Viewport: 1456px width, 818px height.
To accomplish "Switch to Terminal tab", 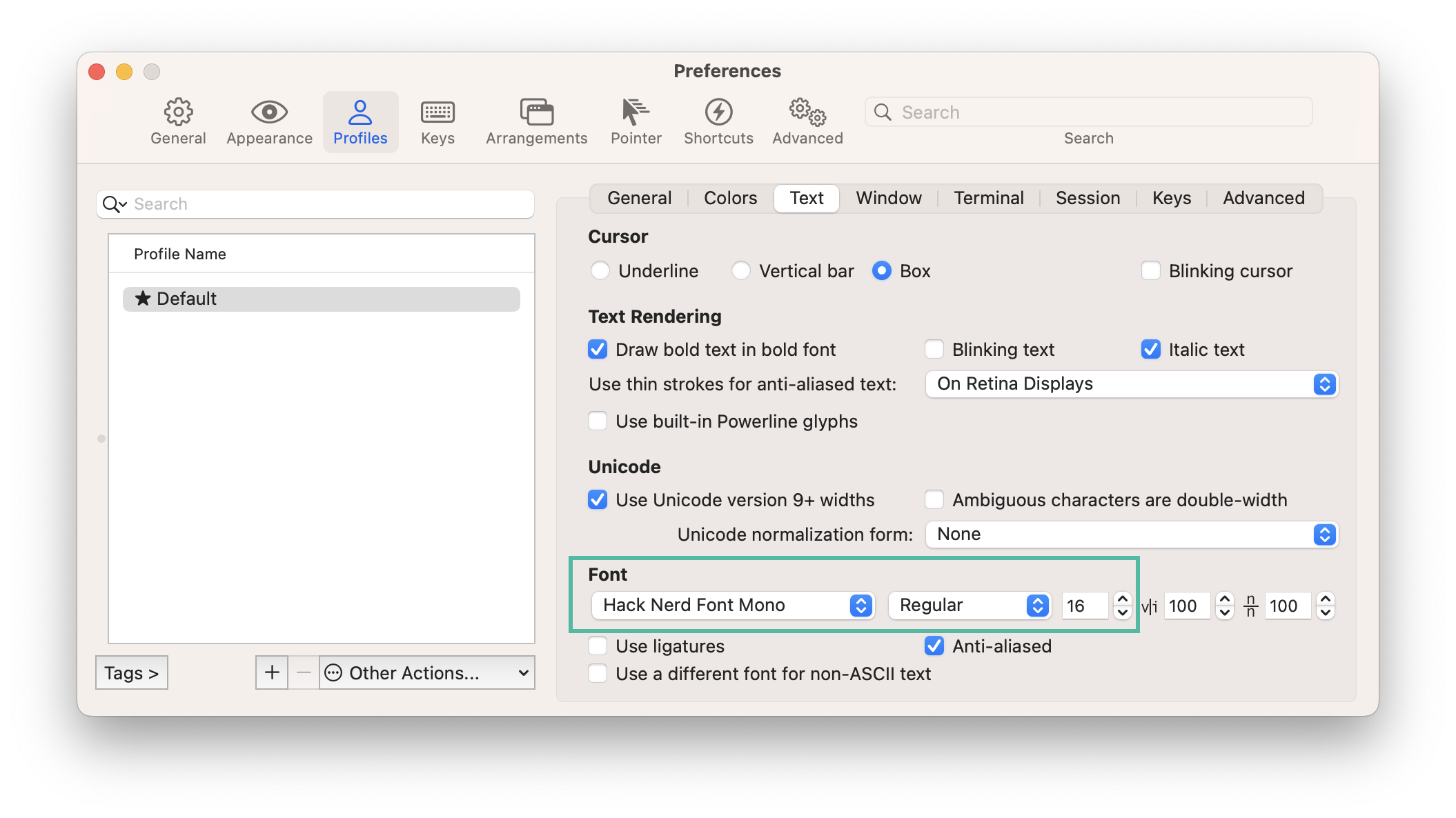I will (x=988, y=199).
